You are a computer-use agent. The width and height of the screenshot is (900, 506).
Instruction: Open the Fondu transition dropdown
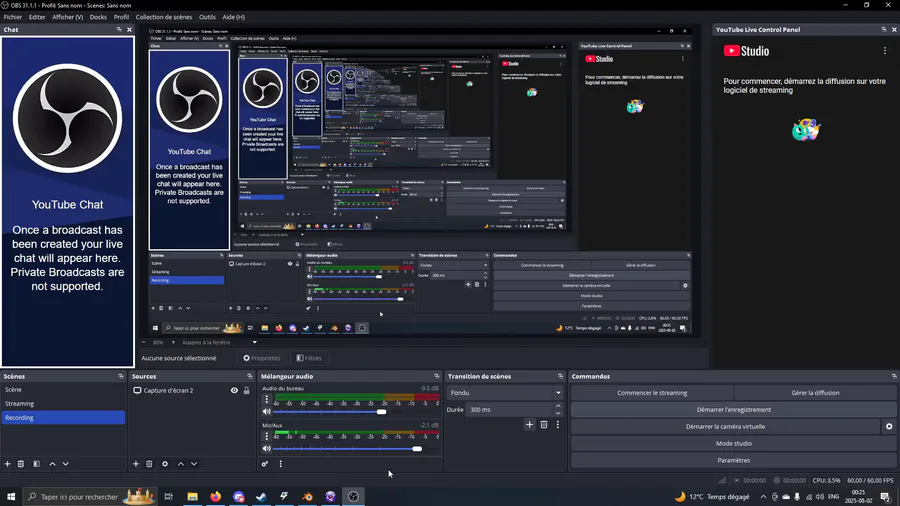506,393
